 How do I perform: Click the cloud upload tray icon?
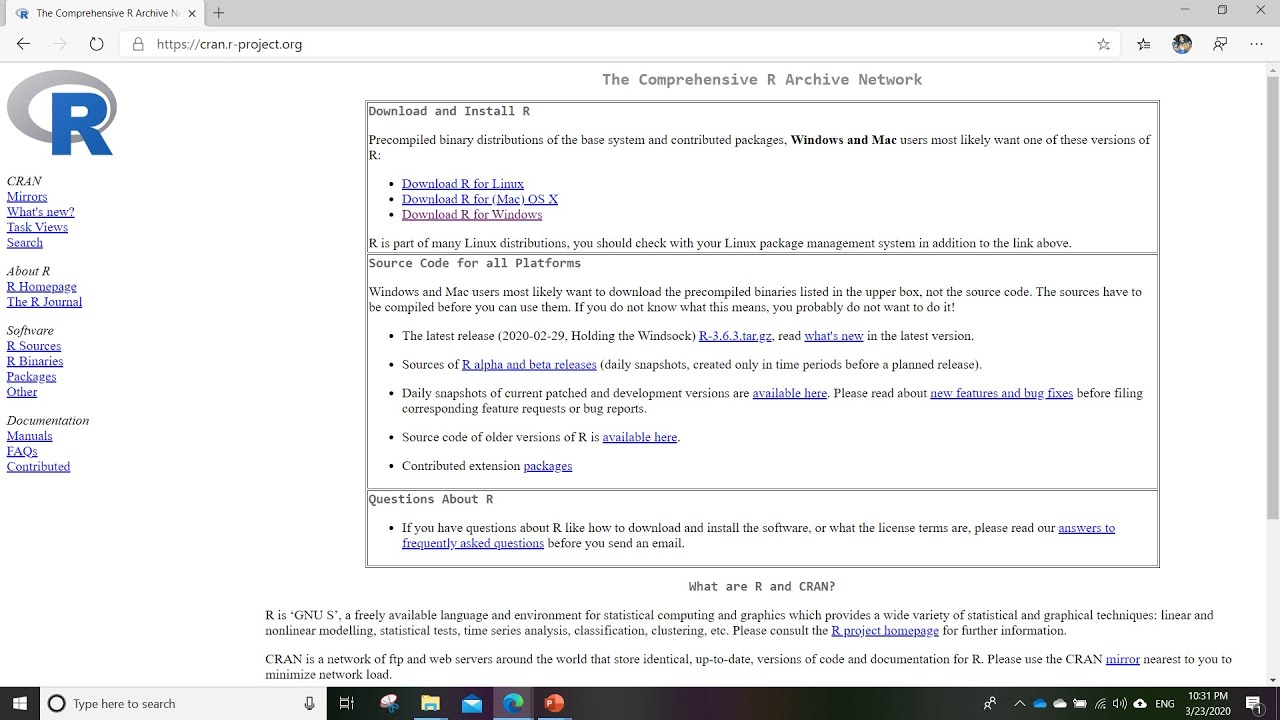pos(1140,704)
